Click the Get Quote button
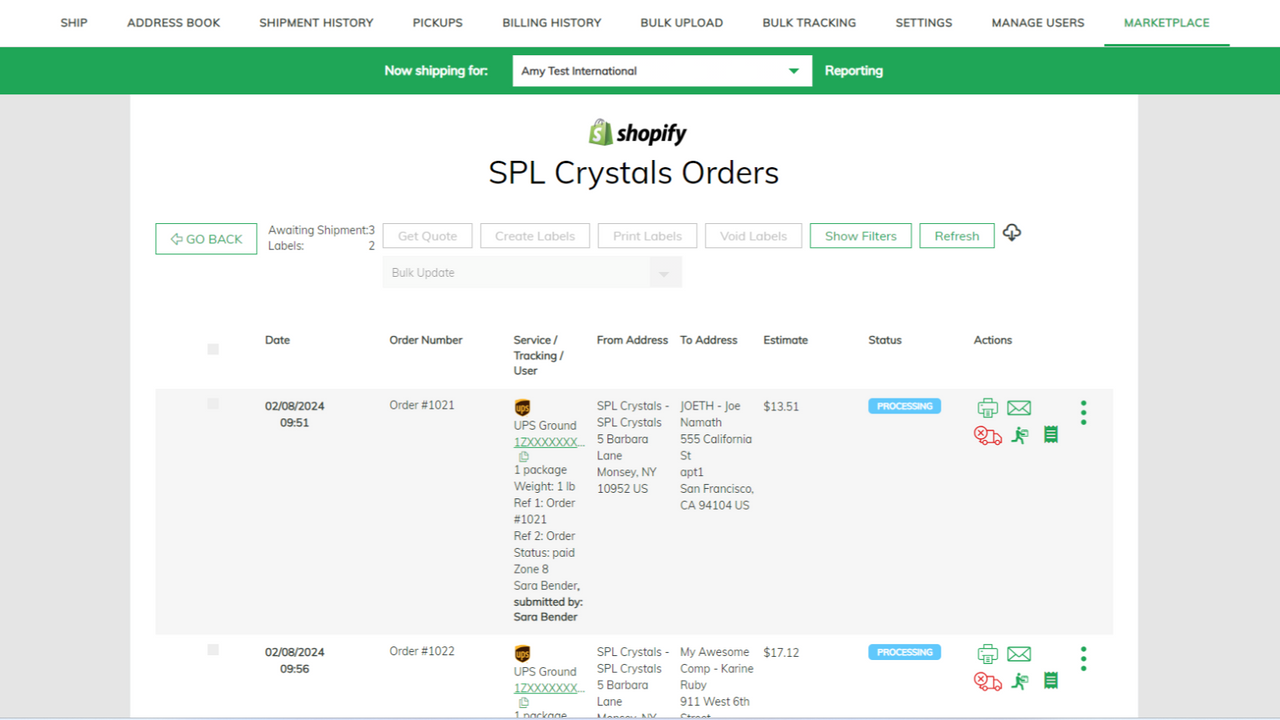This screenshot has width=1280, height=720. pyautogui.click(x=428, y=236)
